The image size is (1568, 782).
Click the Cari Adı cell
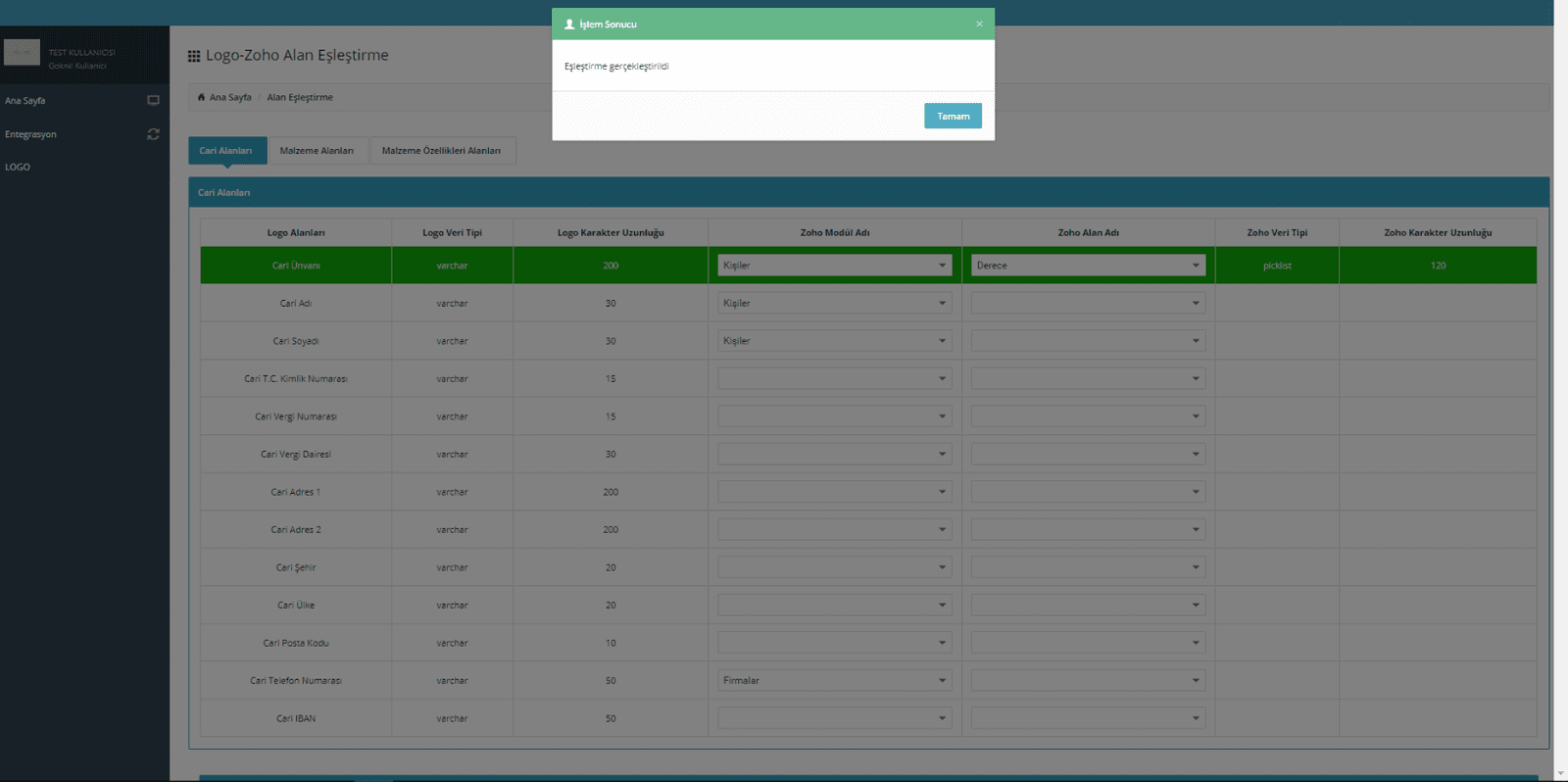296,303
